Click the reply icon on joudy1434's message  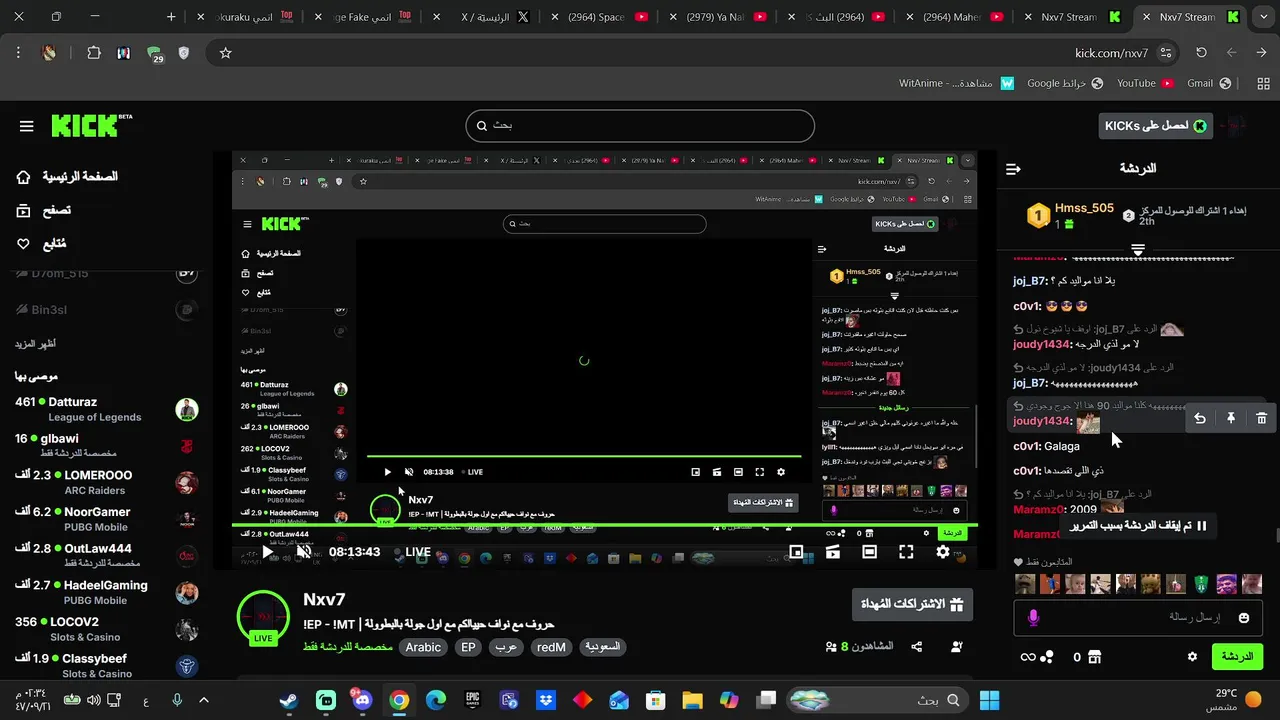(1200, 418)
